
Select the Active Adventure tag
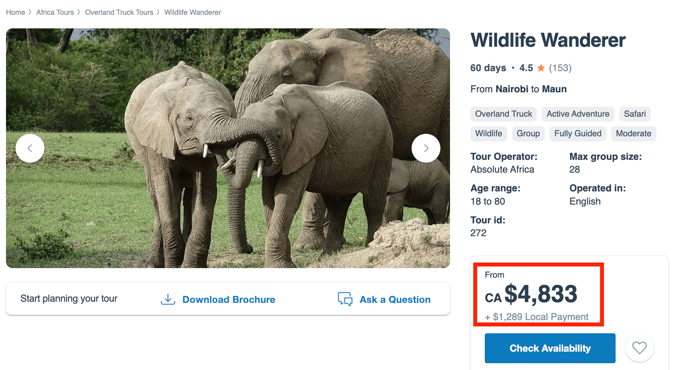pos(577,114)
